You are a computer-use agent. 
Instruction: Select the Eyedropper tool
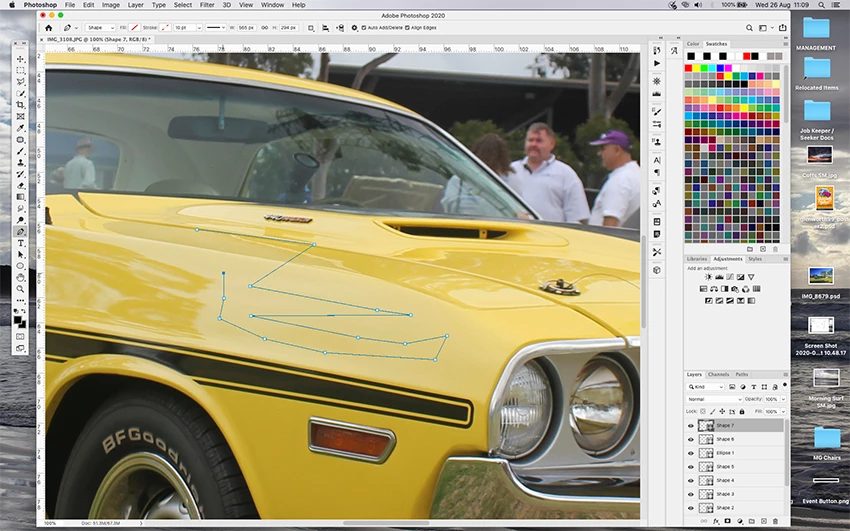click(21, 128)
